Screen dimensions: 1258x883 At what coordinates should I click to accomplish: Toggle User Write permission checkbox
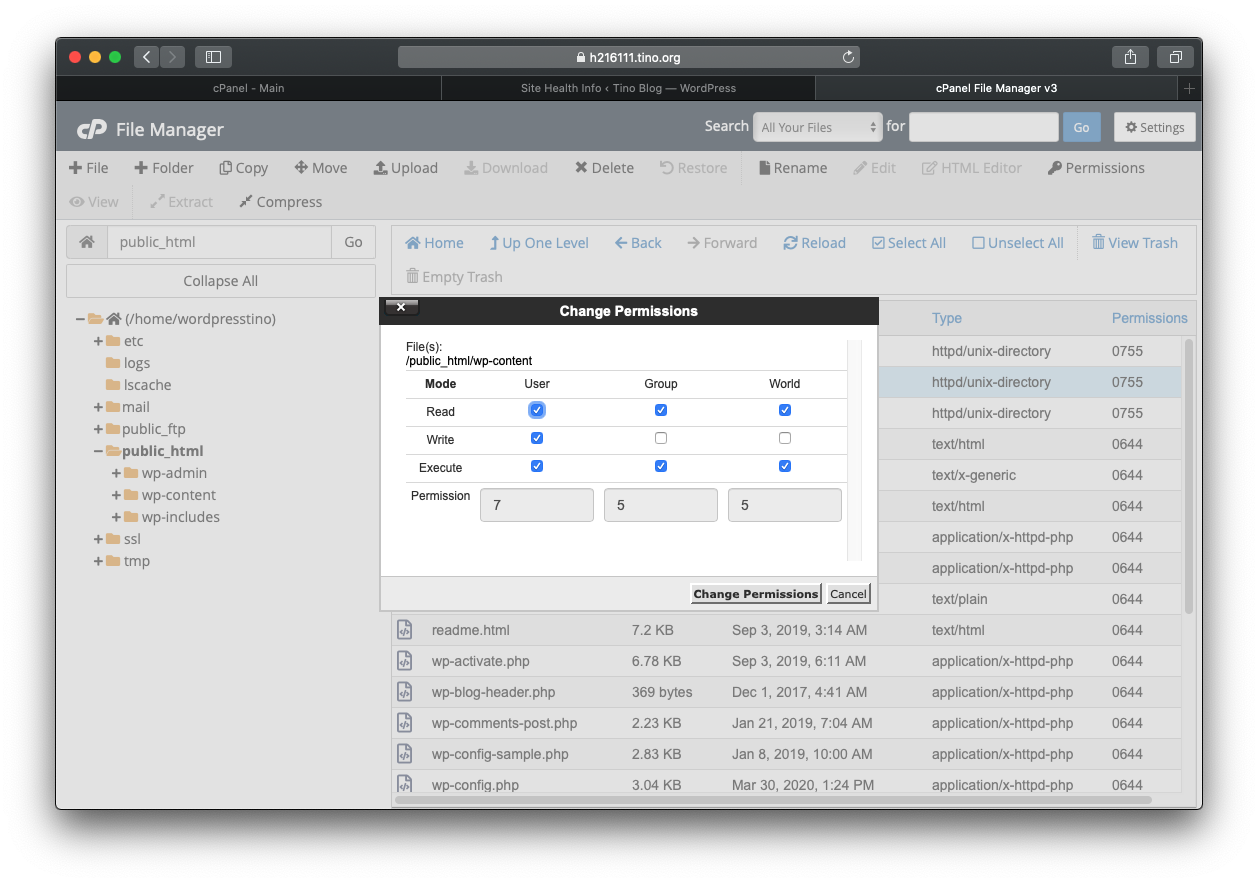click(x=537, y=438)
